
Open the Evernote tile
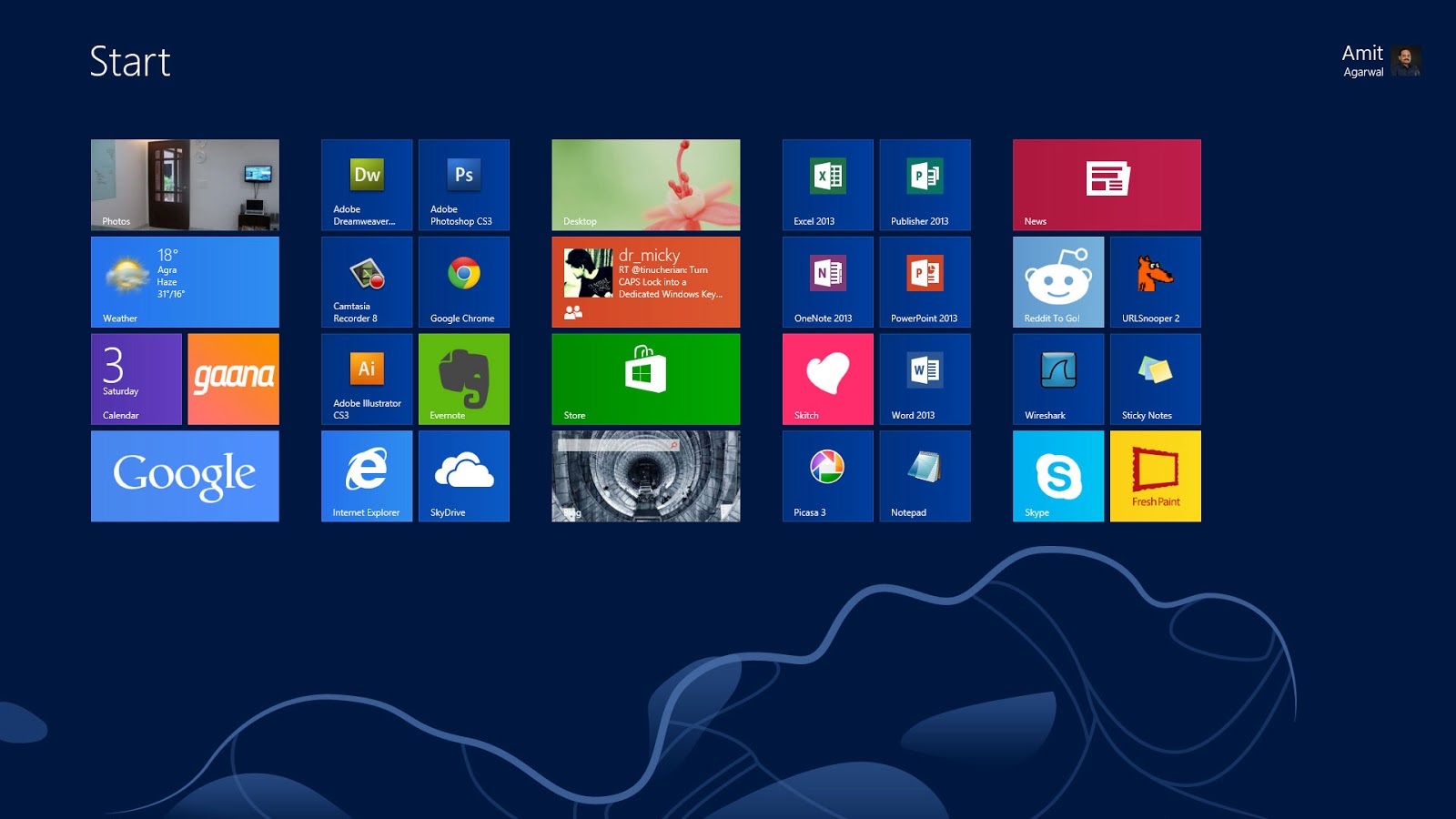464,379
